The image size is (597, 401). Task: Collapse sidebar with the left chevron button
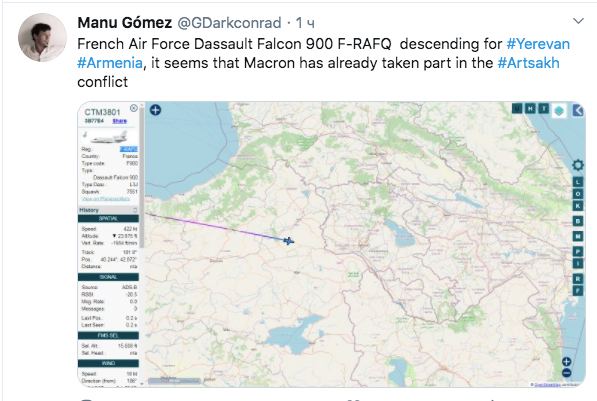coord(578,111)
